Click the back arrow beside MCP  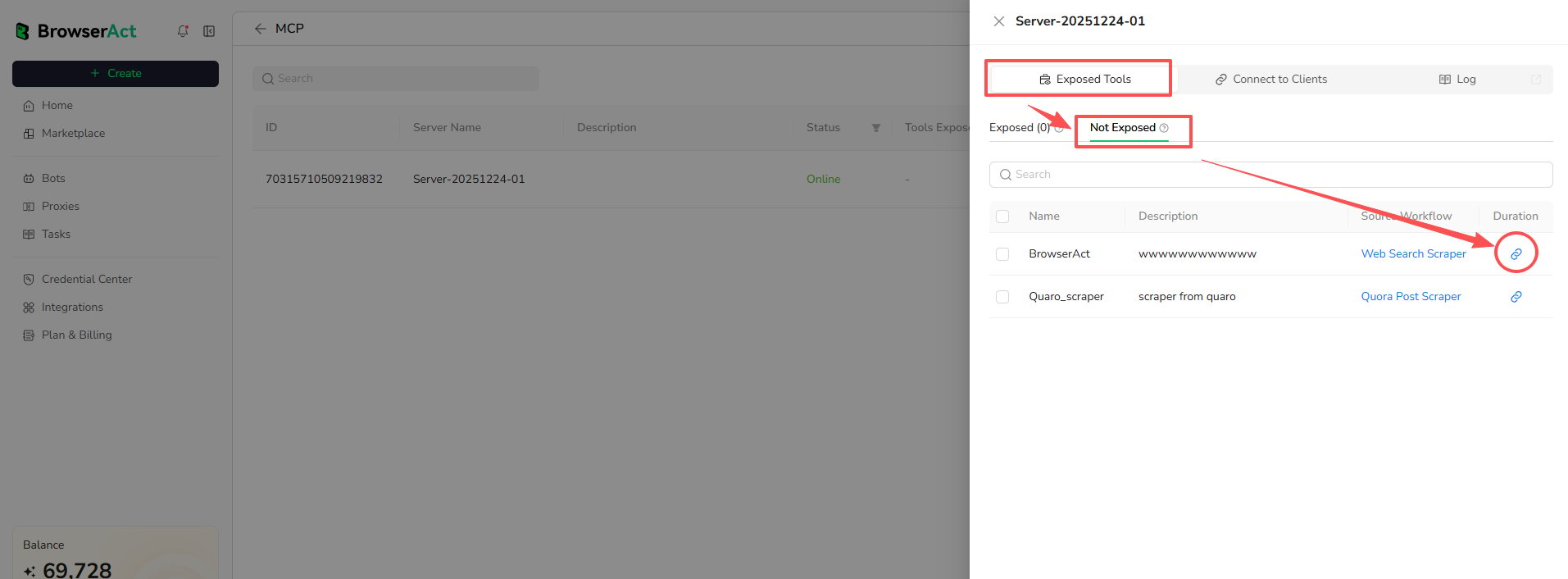pos(260,29)
